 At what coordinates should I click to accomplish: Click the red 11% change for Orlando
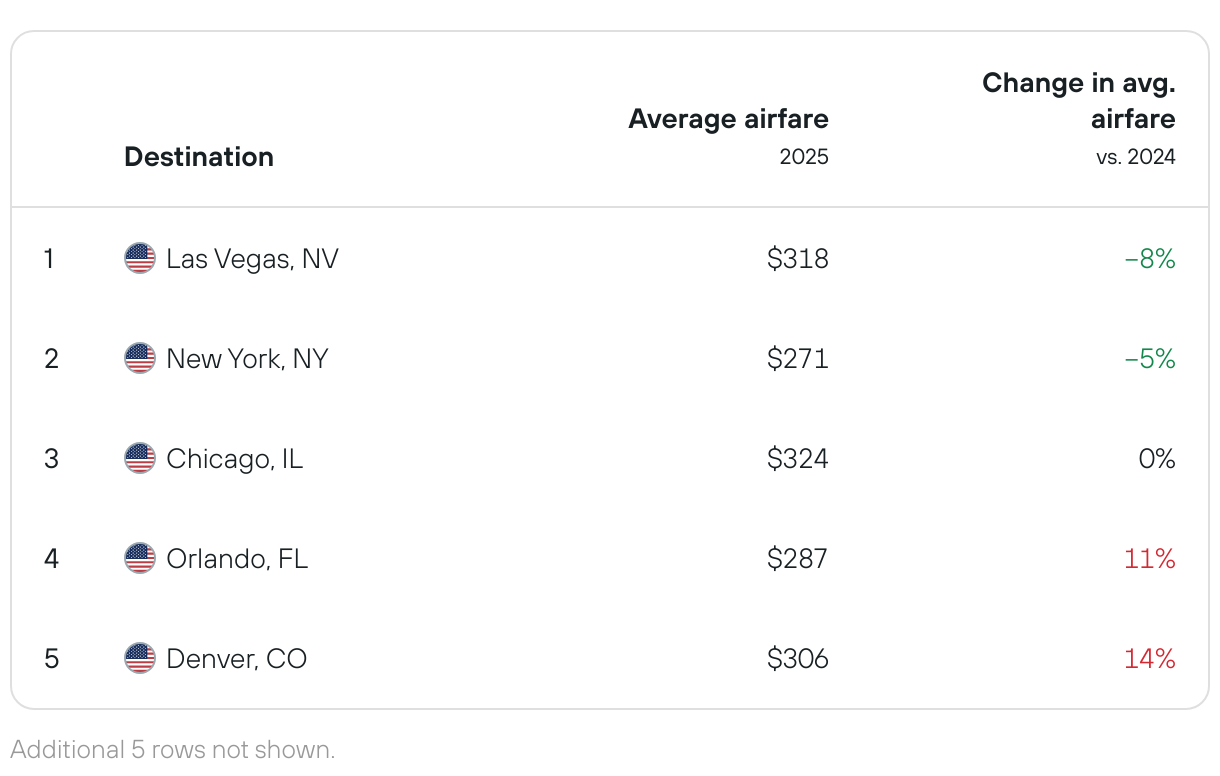[x=1150, y=558]
